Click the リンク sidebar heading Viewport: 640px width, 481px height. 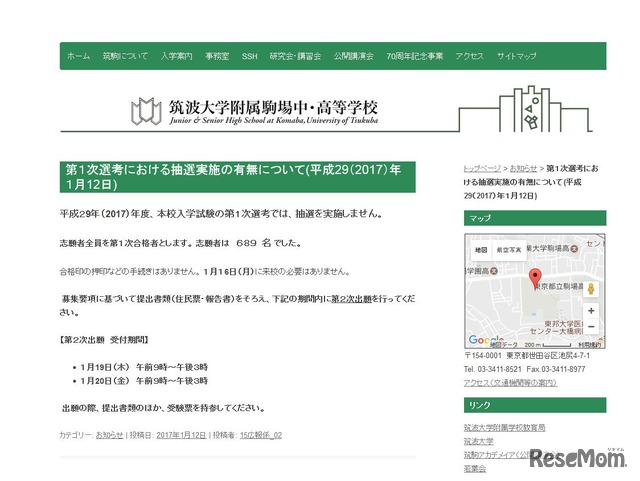(535, 405)
